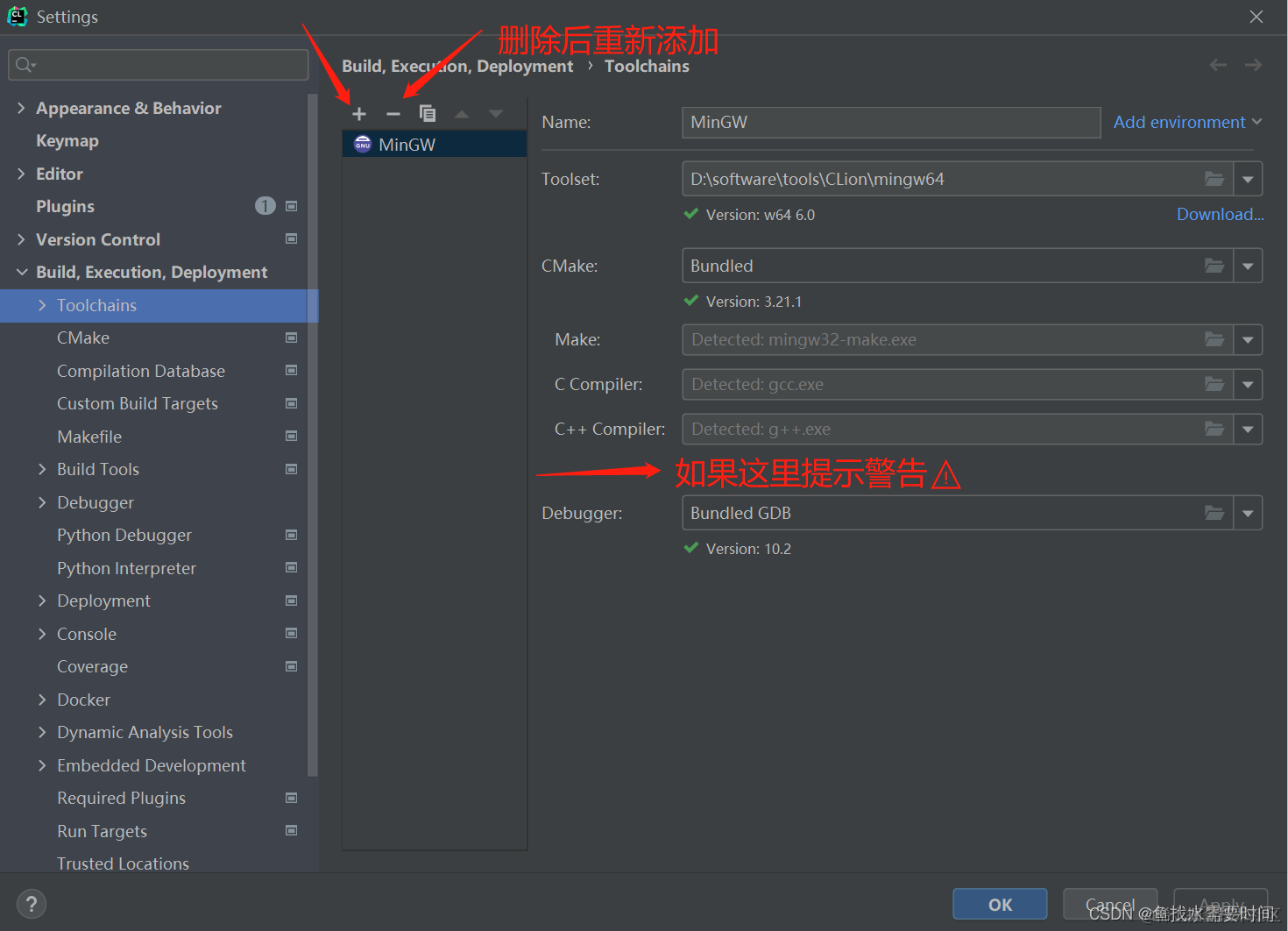This screenshot has width=1288, height=931.
Task: Open Compilation Database settings
Action: 141,371
